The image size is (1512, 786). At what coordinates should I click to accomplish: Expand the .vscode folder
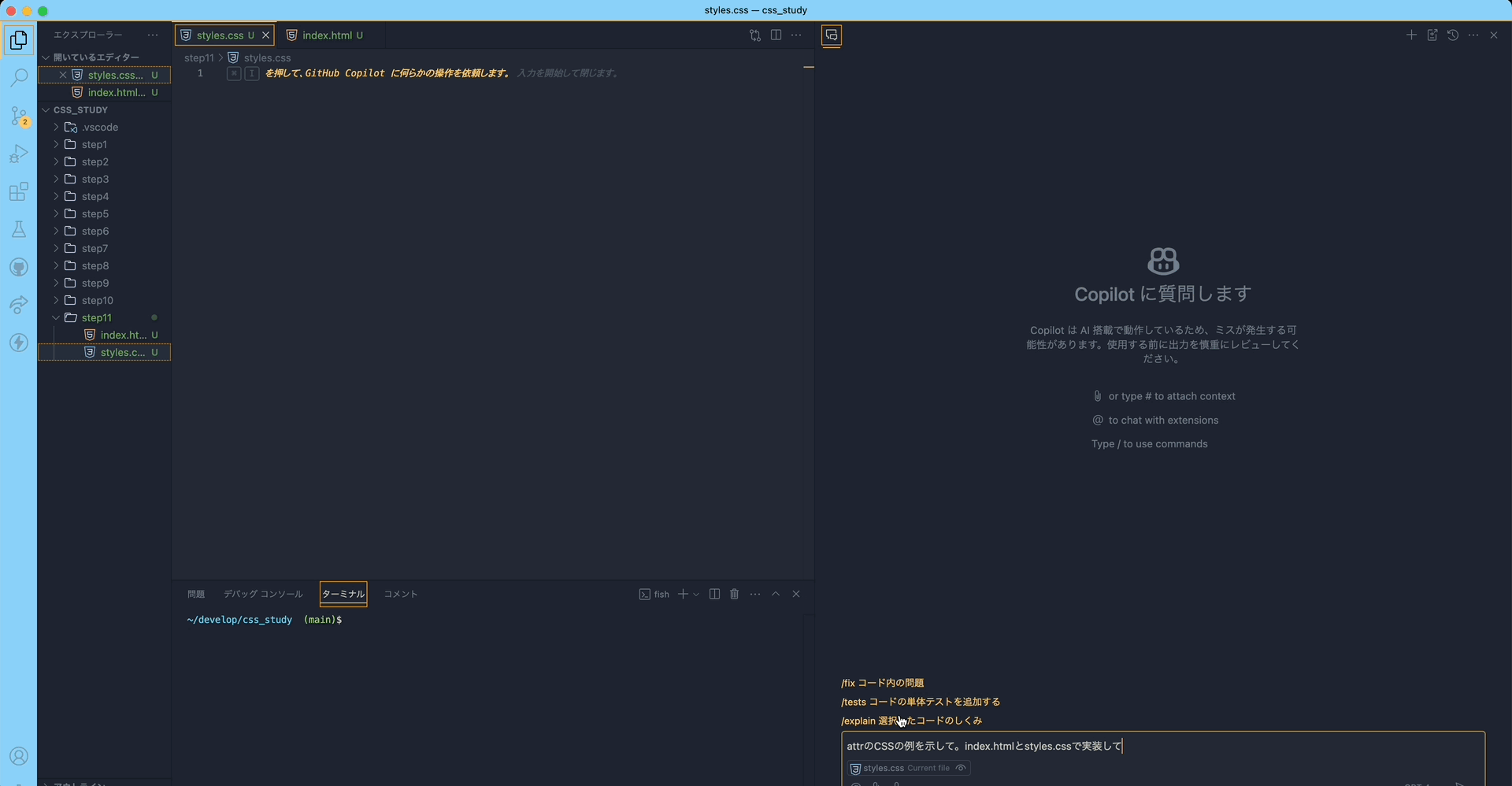(56, 128)
